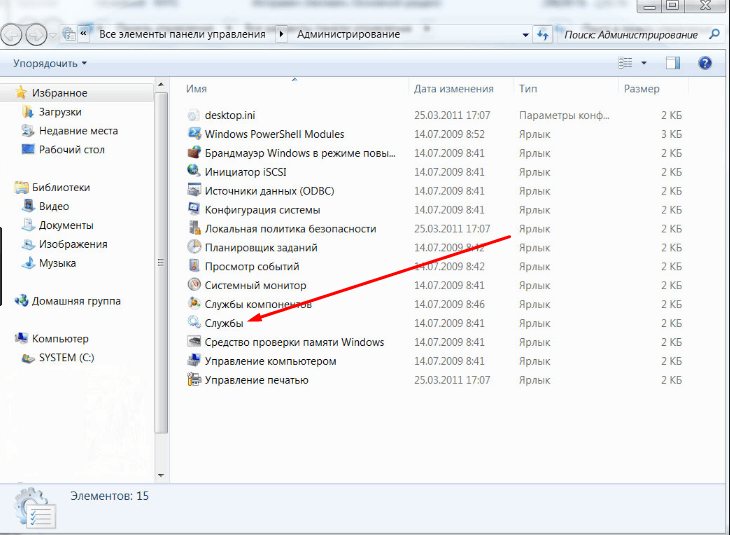
Task: Expand the address bar history dropdown
Action: [526, 35]
